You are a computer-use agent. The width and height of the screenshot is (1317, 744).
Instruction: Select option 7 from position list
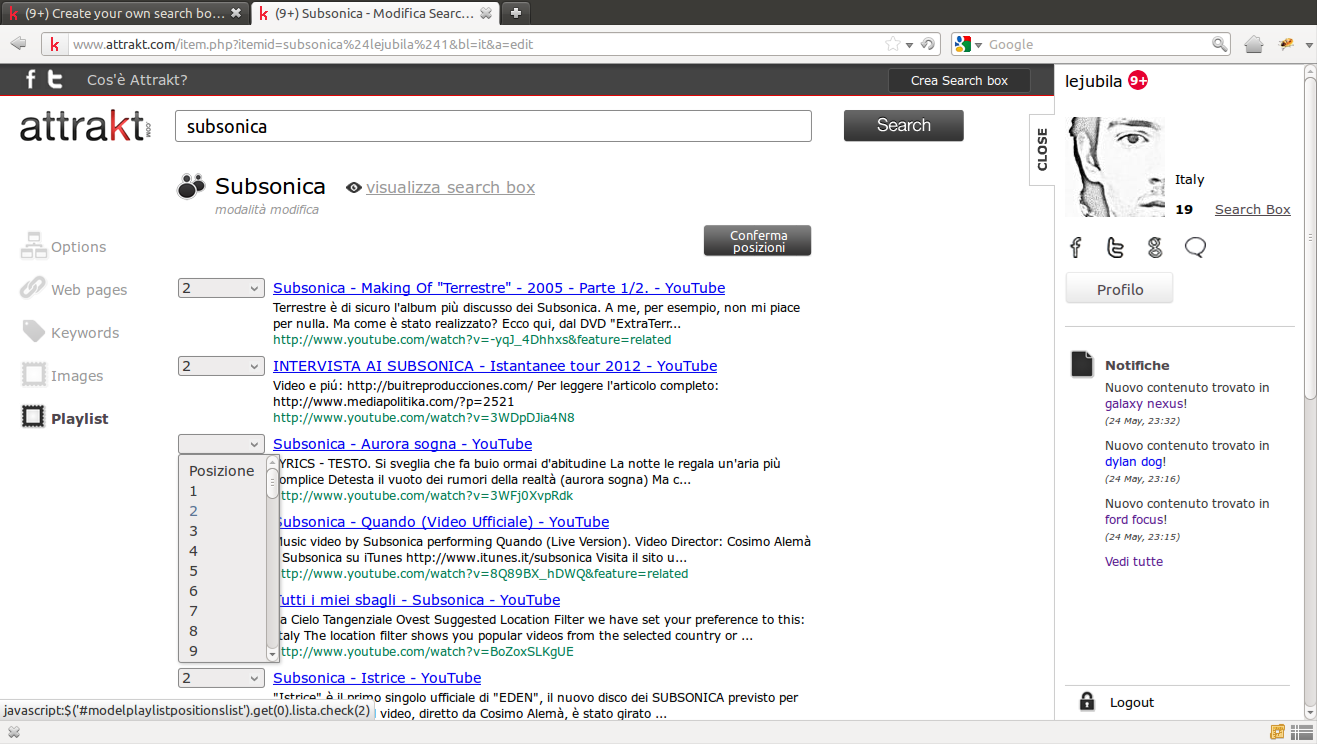pyautogui.click(x=223, y=611)
